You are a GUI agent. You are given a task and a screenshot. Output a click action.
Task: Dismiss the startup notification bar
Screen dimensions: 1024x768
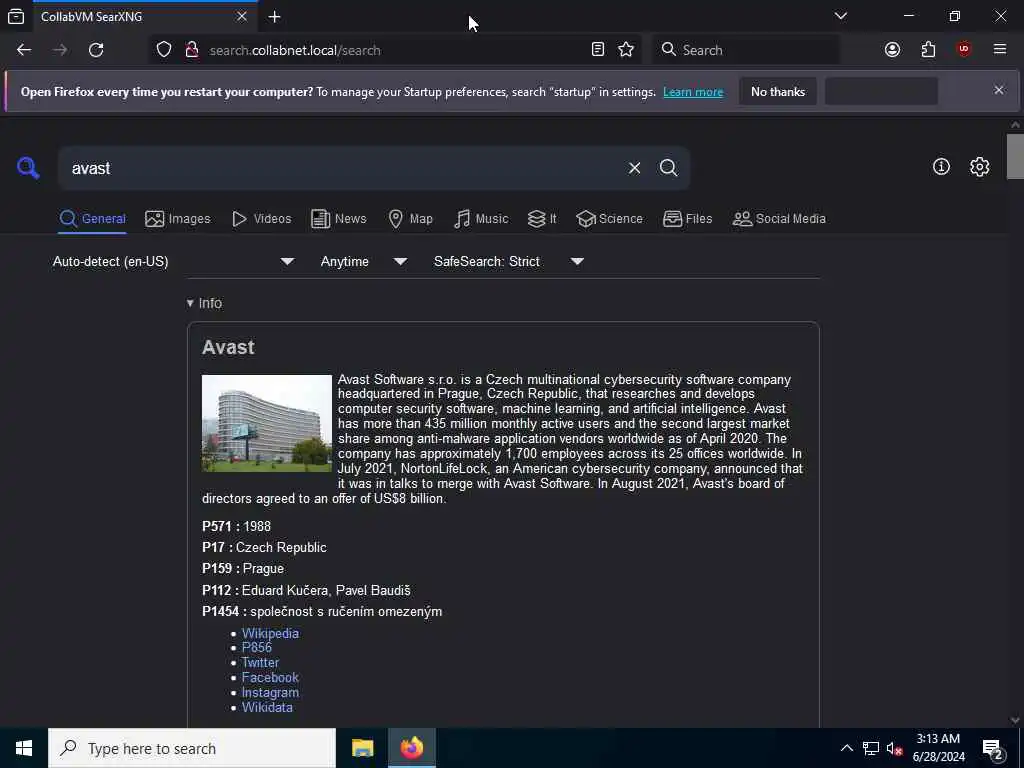999,90
